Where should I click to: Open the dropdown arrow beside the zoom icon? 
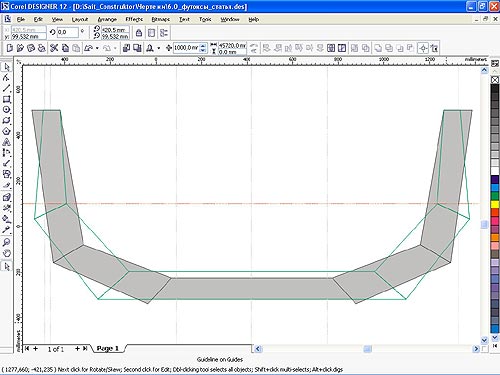pyautogui.click(x=158, y=48)
